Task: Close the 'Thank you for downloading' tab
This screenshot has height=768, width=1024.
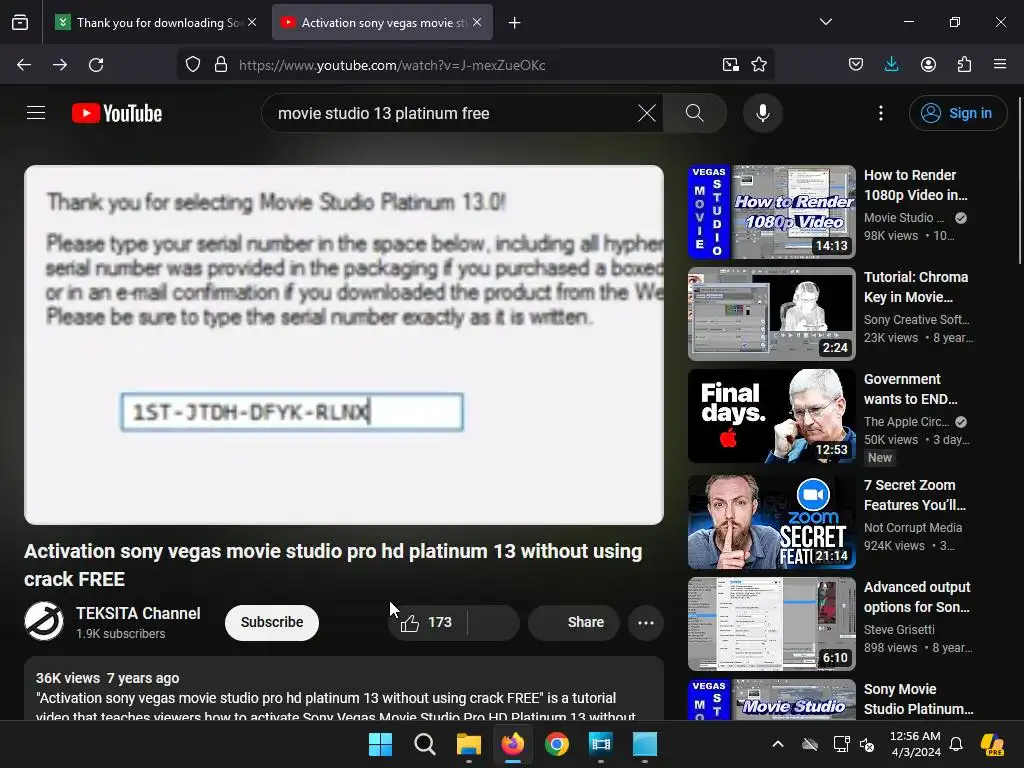Action: tap(252, 22)
